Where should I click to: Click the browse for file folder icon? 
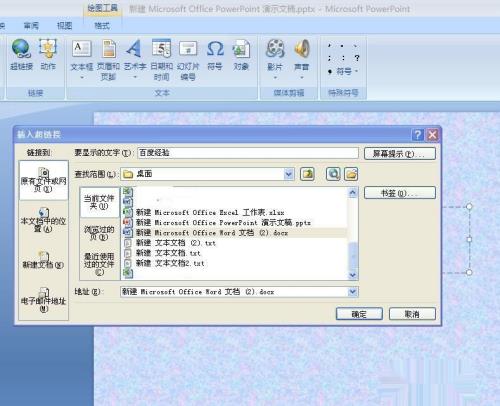[351, 174]
